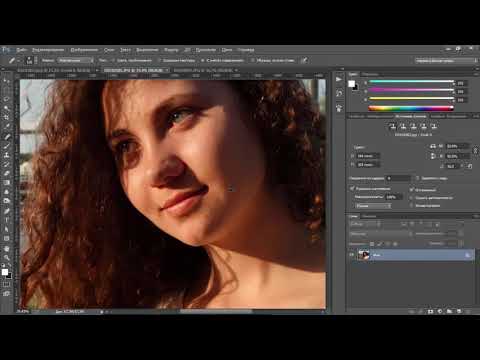
Task: Open collapsed Actions panel play icon
Action: point(339,79)
